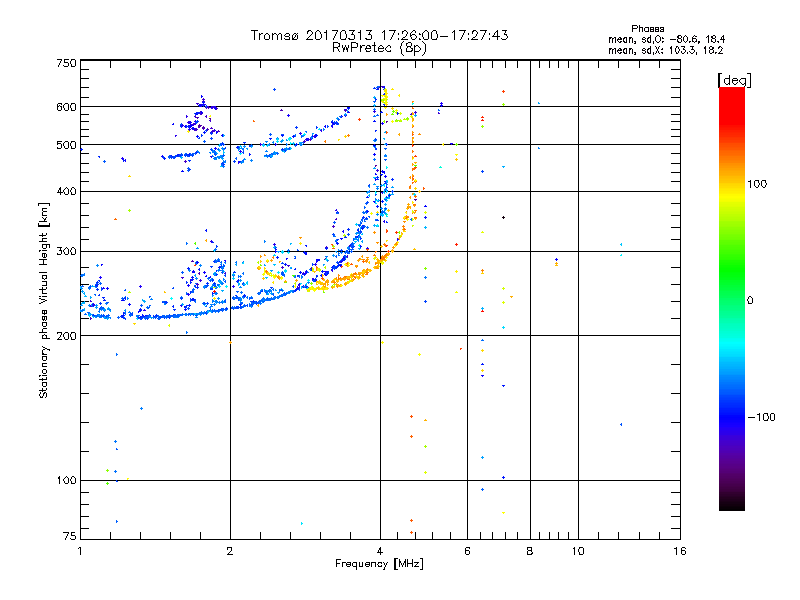Click the x-axis label '8'

coord(530,551)
